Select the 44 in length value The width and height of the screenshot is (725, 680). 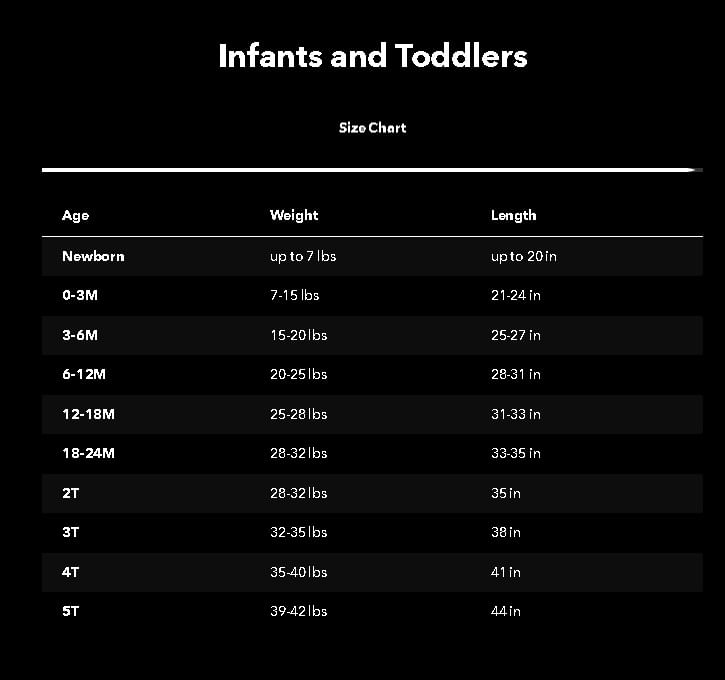506,611
